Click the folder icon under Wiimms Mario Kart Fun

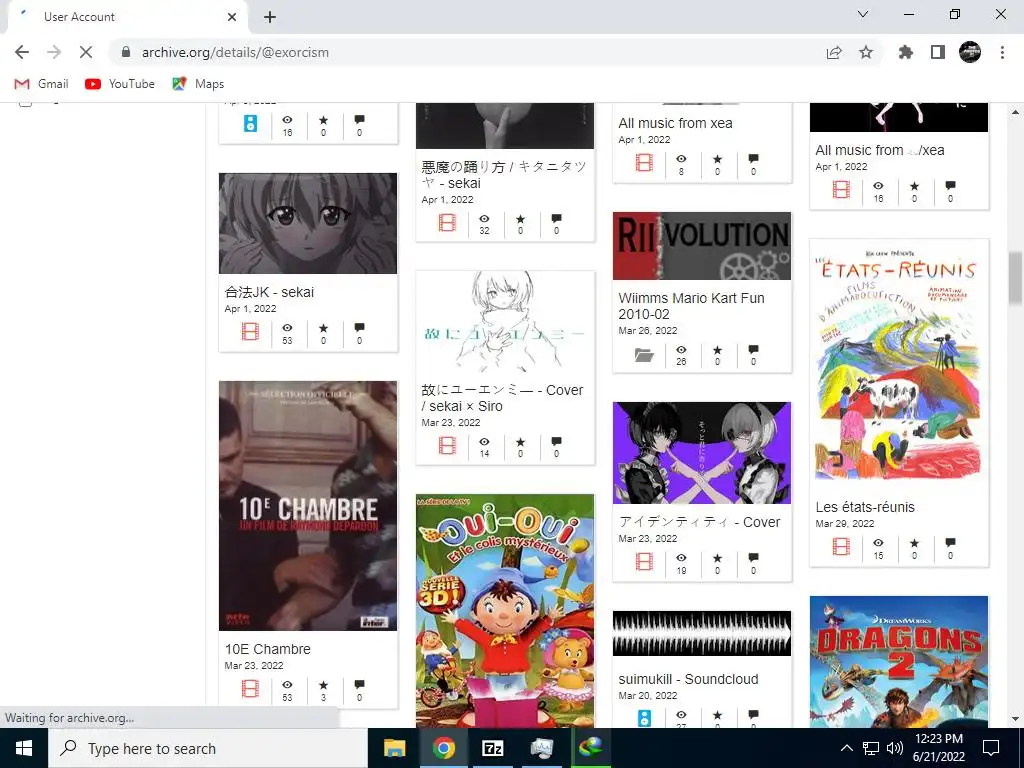(x=644, y=355)
